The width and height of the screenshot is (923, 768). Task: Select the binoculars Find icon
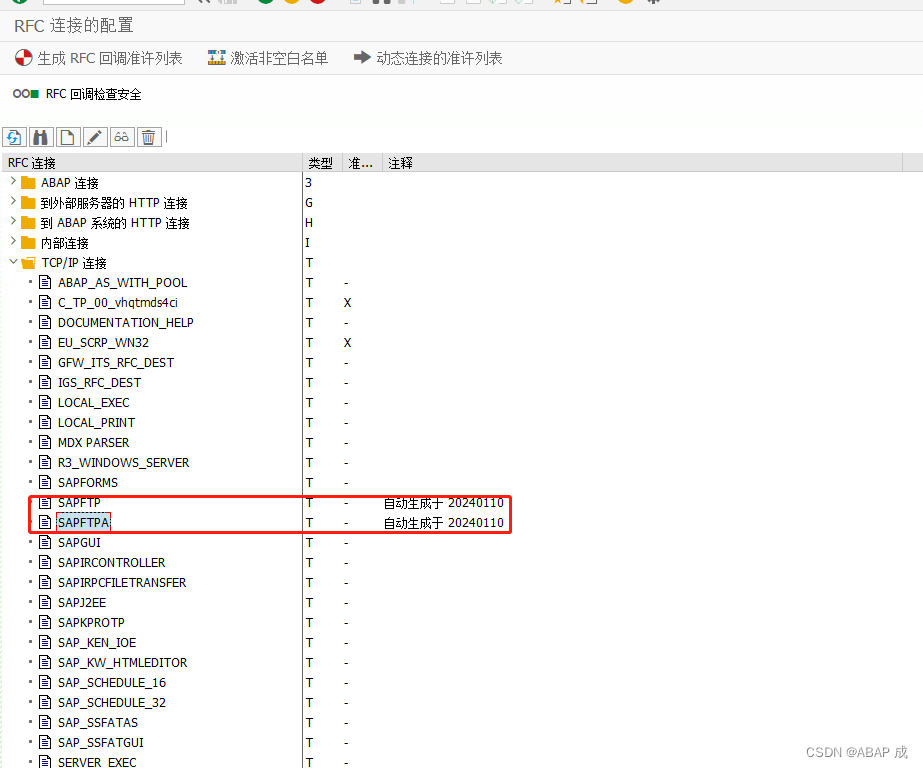tap(40, 136)
